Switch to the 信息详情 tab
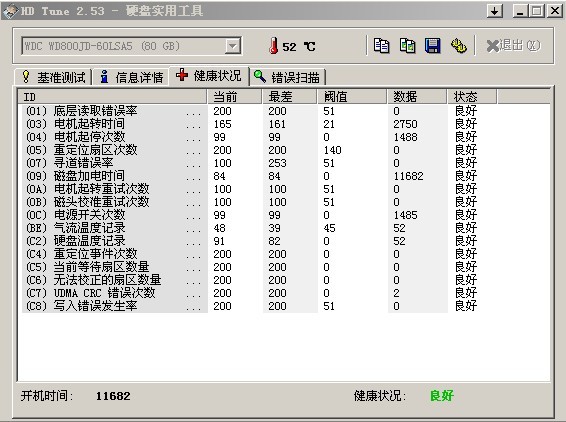The height and width of the screenshot is (422, 566). [x=131, y=77]
